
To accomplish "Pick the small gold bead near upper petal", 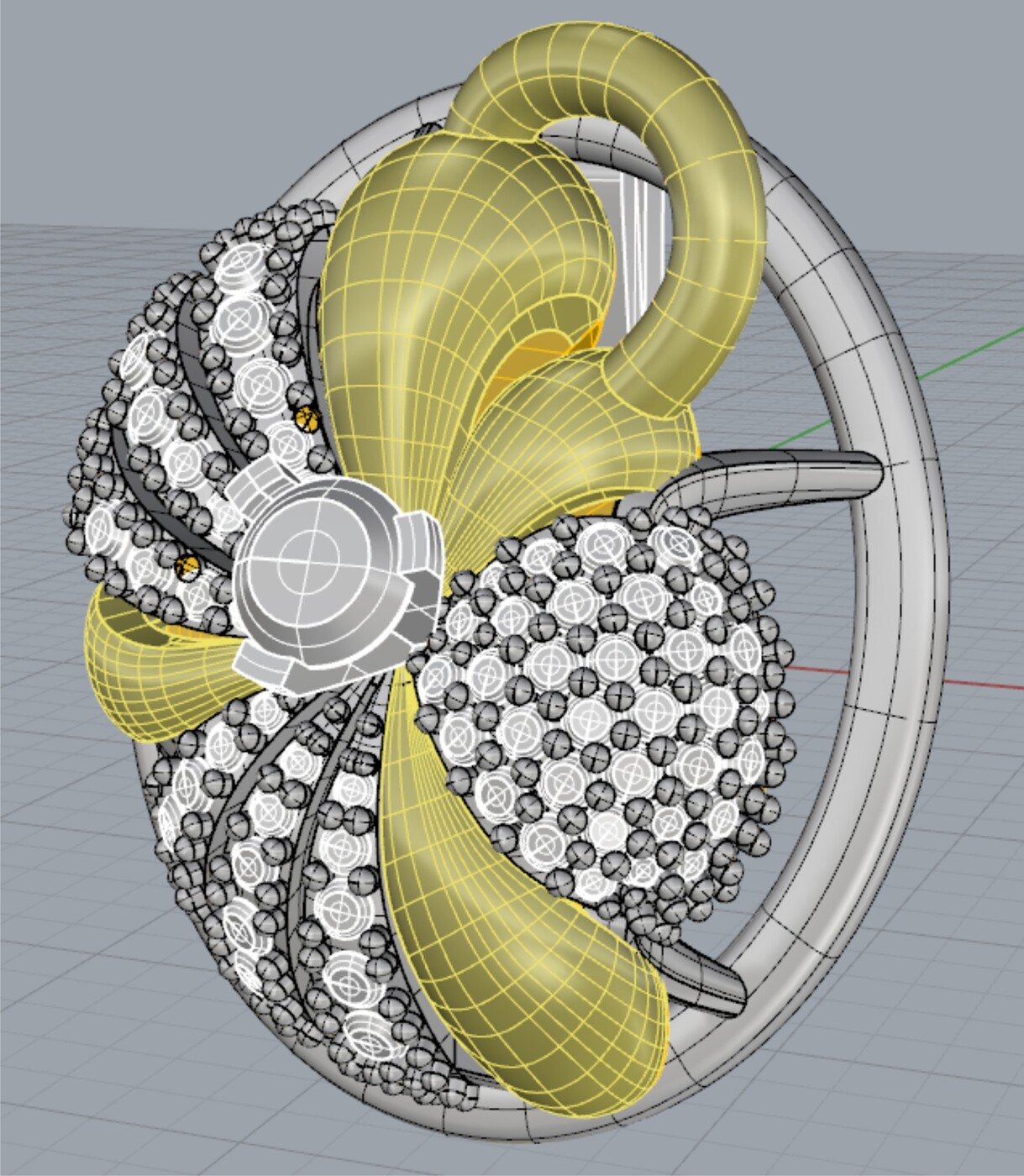I will click(307, 417).
